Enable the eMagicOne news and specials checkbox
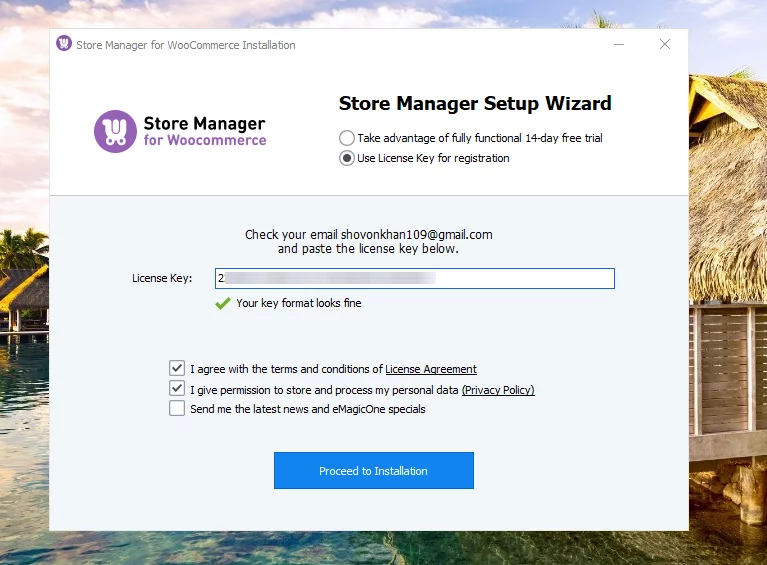The height and width of the screenshot is (565, 767). pos(177,408)
